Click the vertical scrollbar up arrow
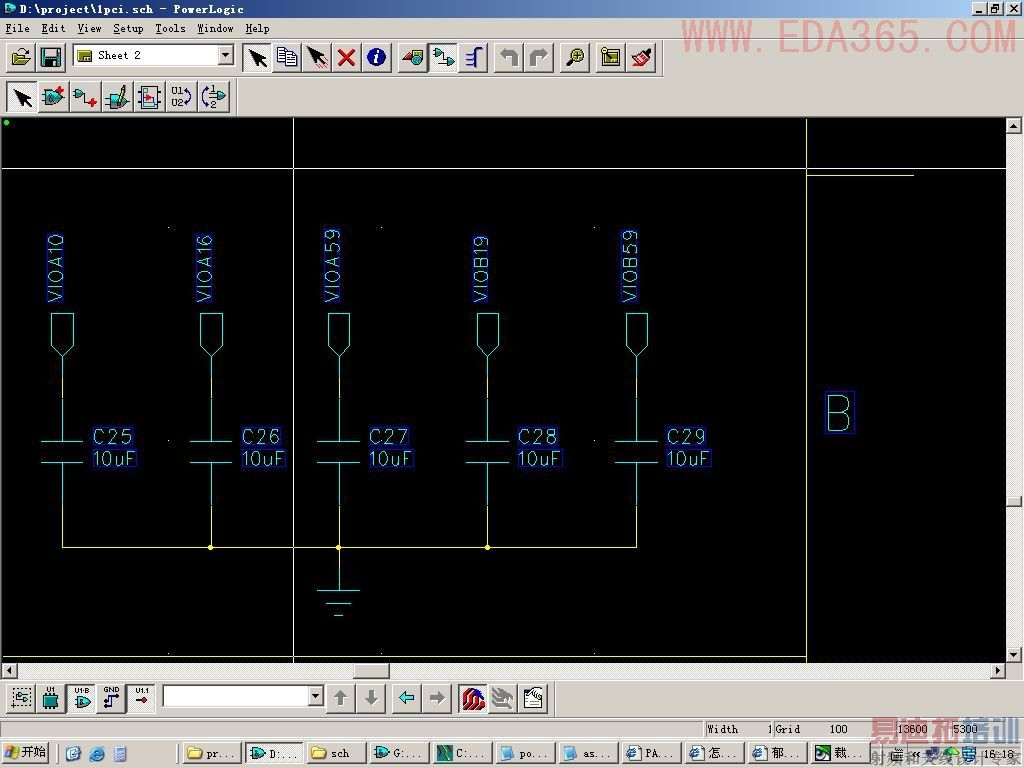The image size is (1024, 768). pos(1014,125)
